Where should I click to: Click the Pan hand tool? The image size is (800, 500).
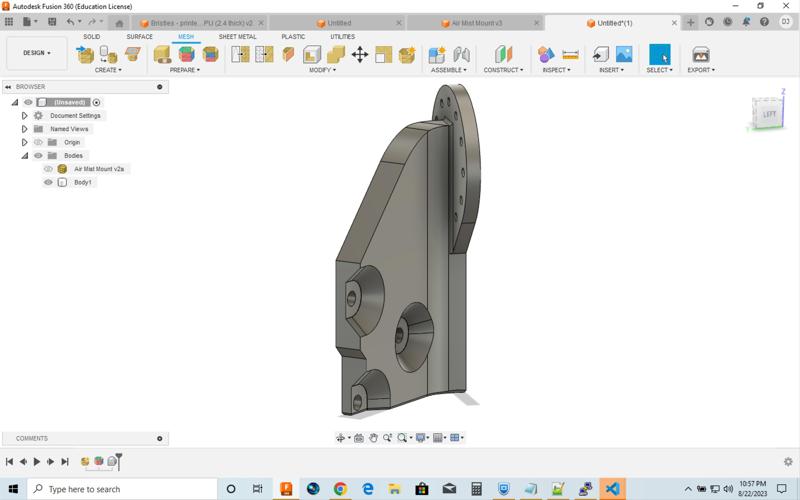click(x=373, y=438)
